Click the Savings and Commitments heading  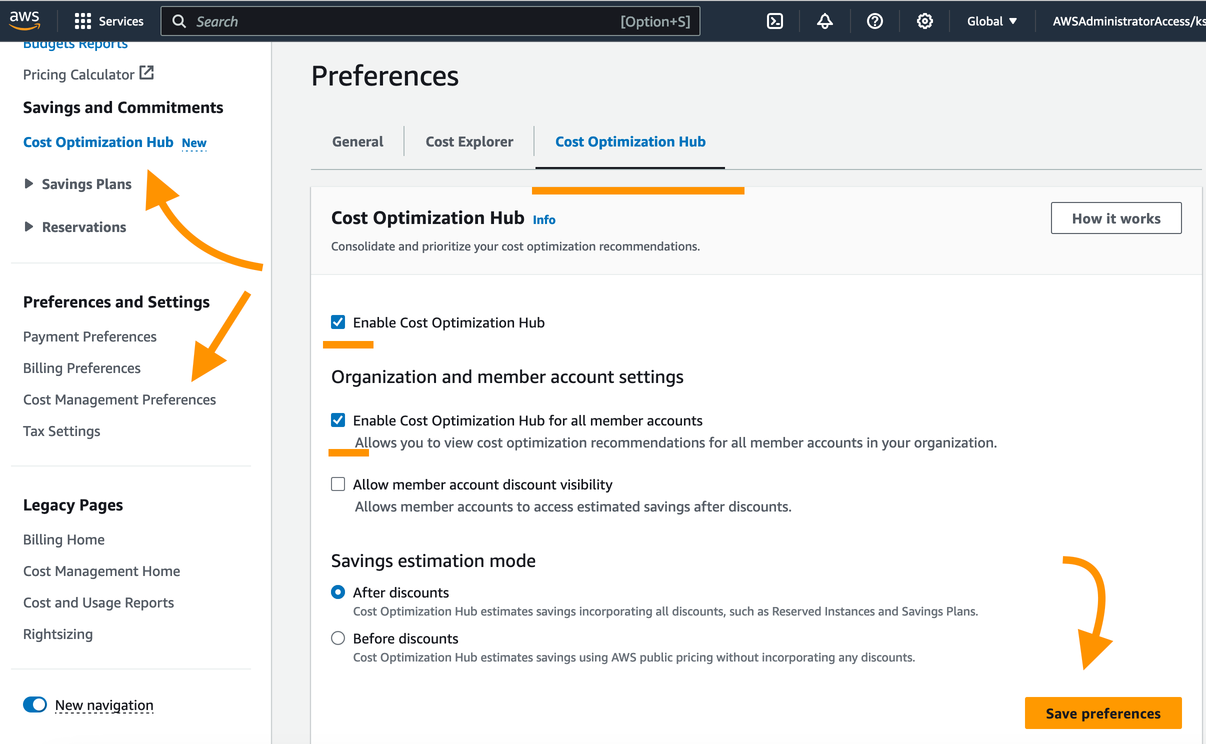[x=123, y=107]
